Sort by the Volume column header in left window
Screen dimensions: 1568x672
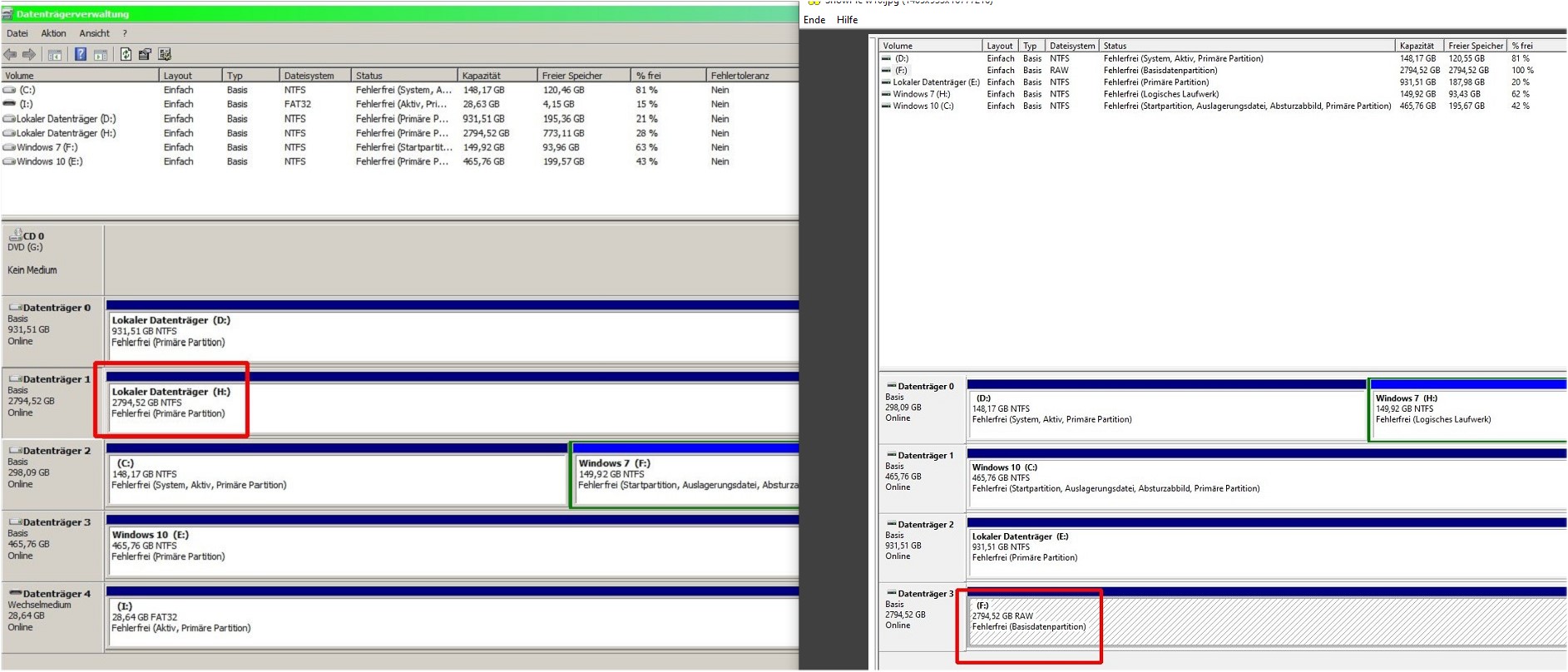(x=80, y=75)
